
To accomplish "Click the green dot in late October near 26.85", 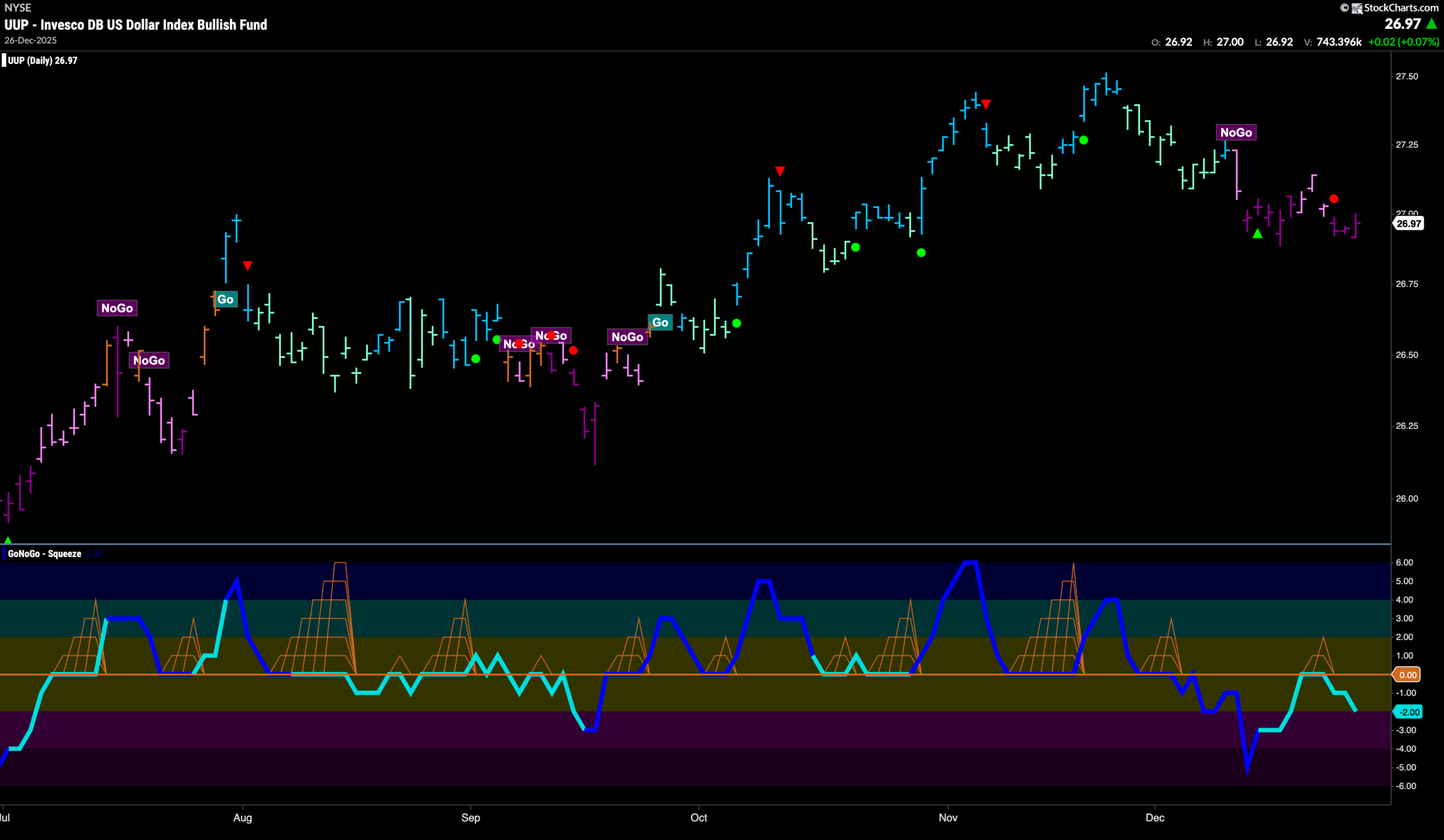I will [x=922, y=253].
